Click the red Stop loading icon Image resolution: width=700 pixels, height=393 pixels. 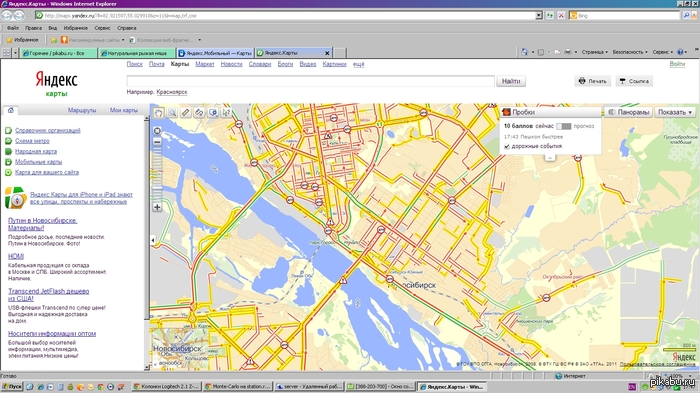tap(561, 16)
